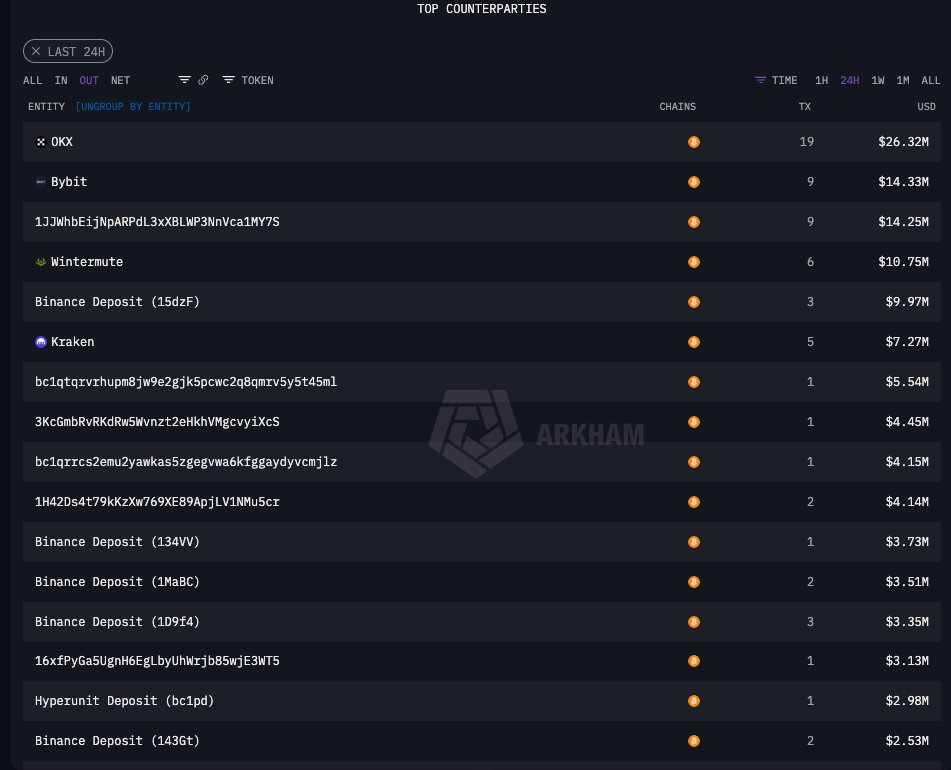Open address 1H42Ds4t79kKzXw769XE89ApjLV1NMu5cr
The image size is (951, 770).
(157, 502)
